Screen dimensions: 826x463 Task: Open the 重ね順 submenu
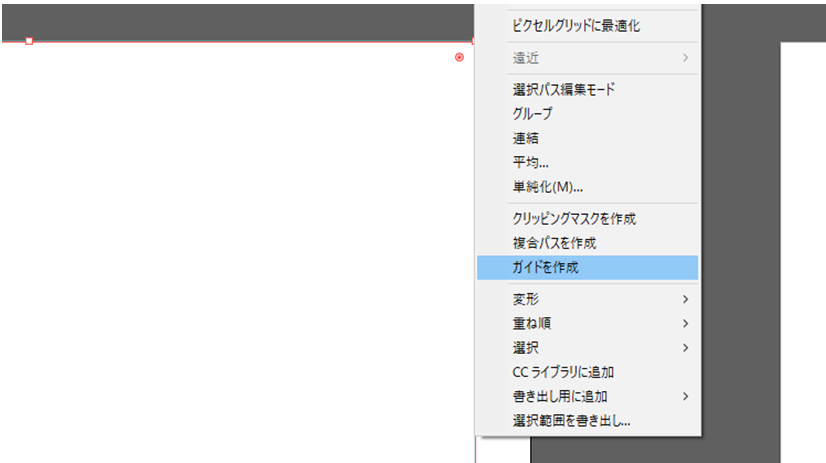[x=587, y=323]
